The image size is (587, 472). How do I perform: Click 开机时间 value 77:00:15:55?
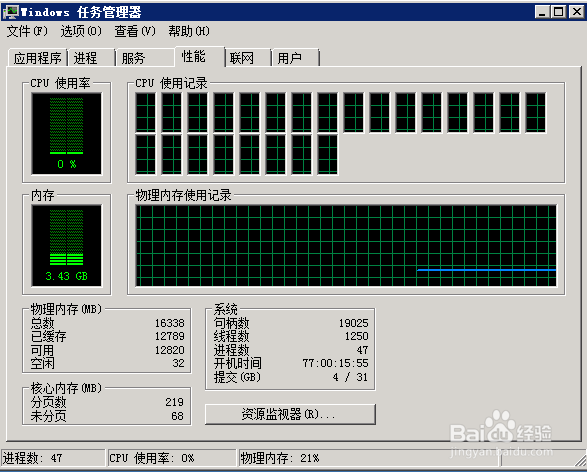pos(335,363)
